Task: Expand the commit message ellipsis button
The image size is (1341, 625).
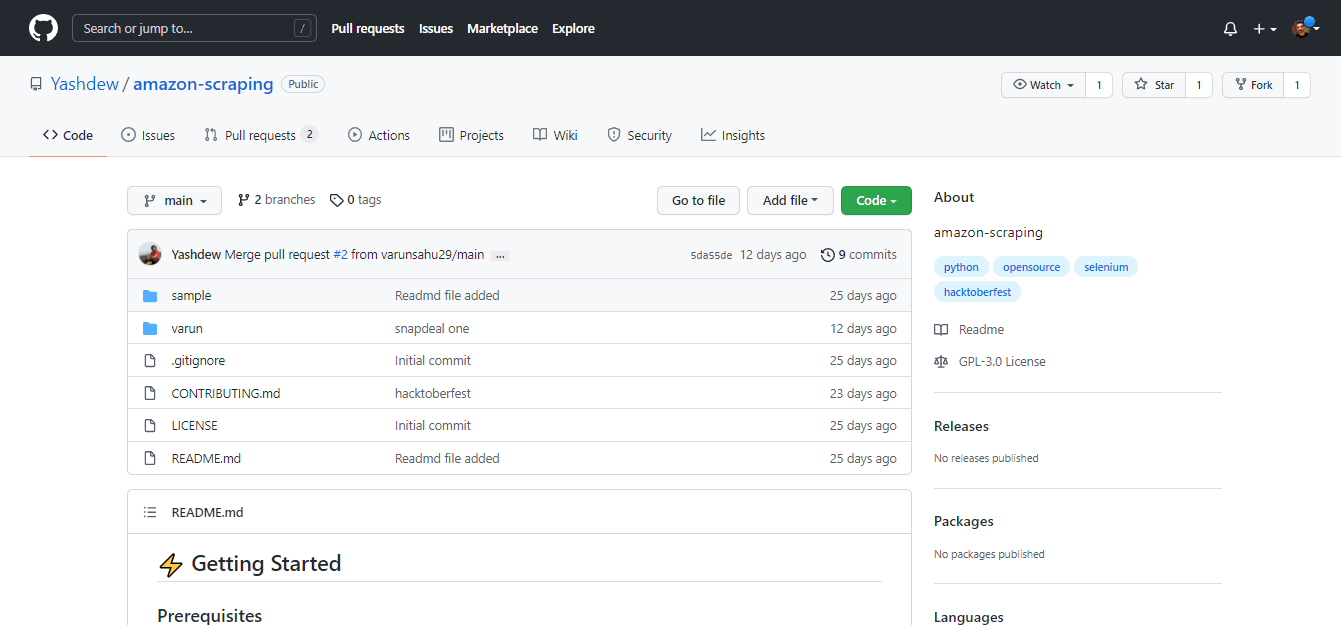Action: (500, 256)
